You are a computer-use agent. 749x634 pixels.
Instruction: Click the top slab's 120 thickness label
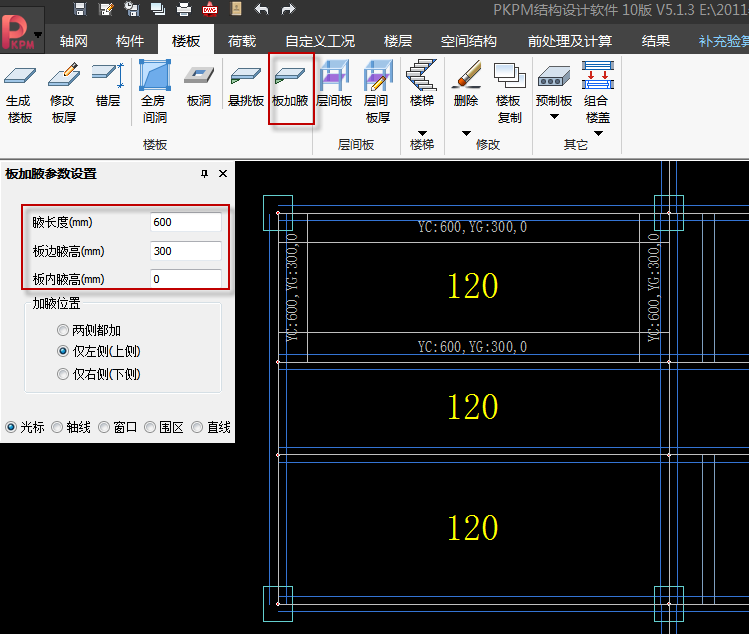point(472,286)
